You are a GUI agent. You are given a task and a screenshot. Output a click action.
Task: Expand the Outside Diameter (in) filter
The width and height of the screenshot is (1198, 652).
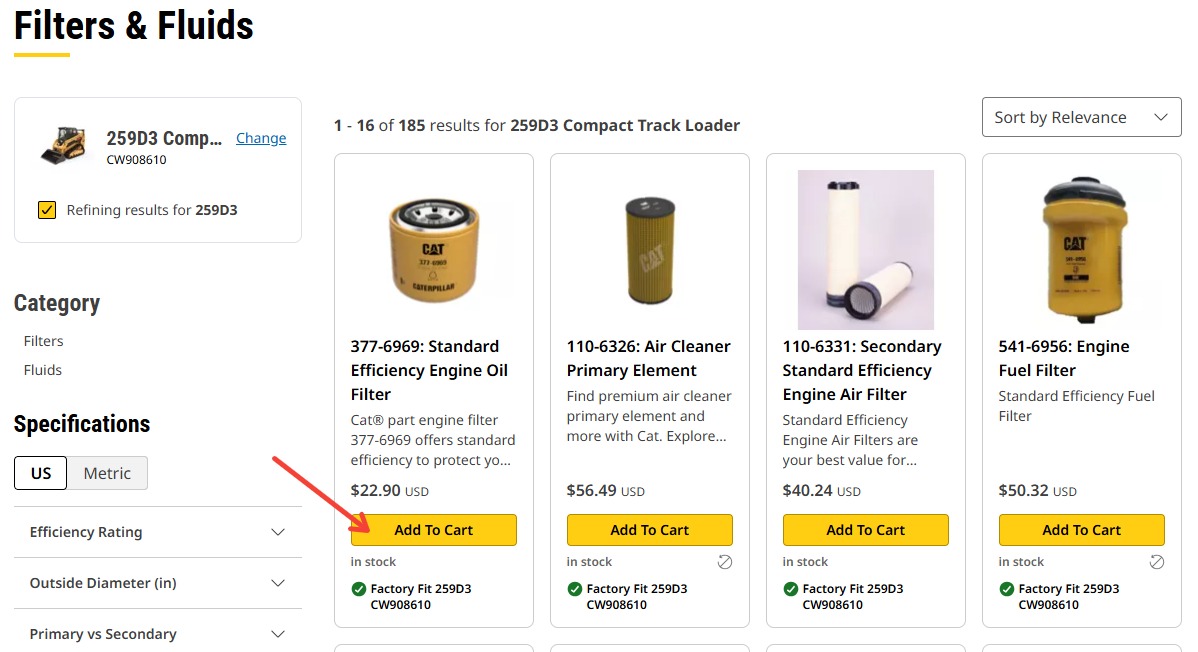click(x=158, y=583)
